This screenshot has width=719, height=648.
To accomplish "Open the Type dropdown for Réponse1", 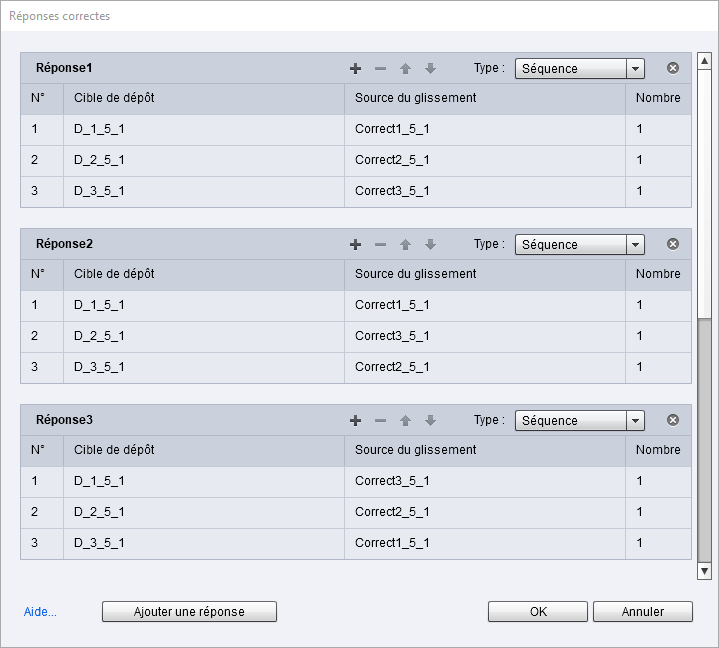I will 635,69.
